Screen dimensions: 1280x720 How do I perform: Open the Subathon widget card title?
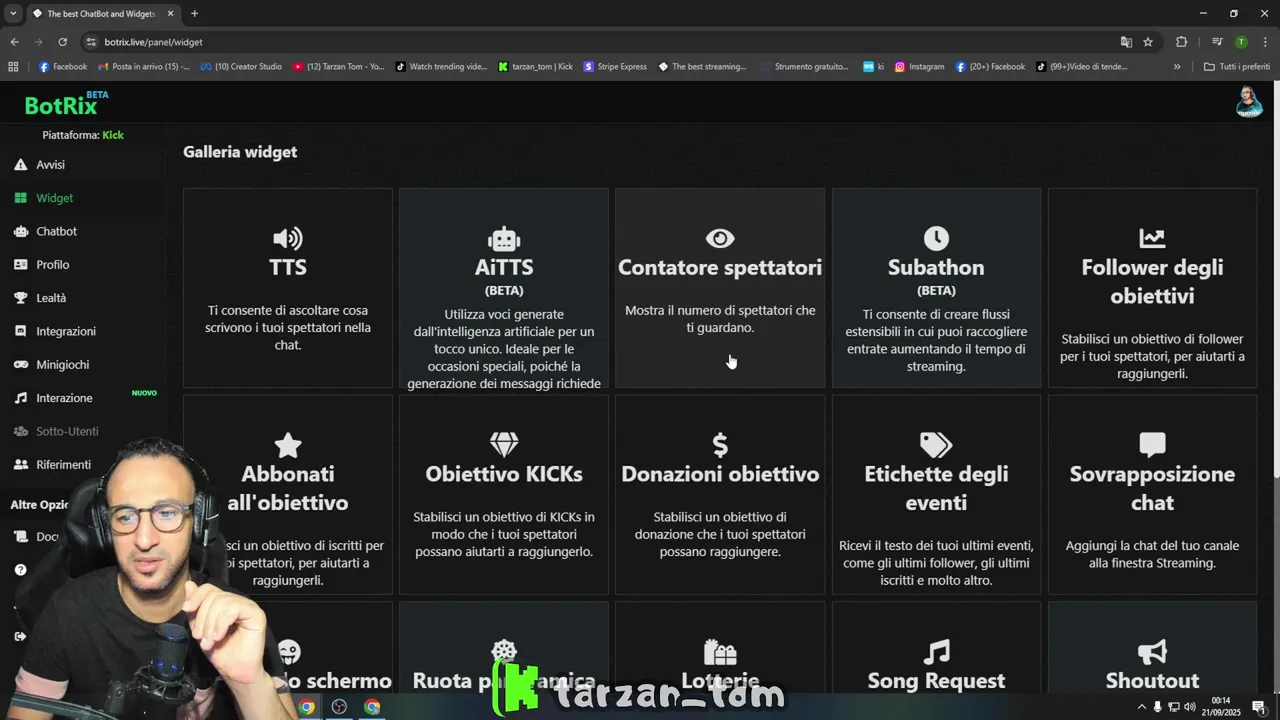click(936, 267)
